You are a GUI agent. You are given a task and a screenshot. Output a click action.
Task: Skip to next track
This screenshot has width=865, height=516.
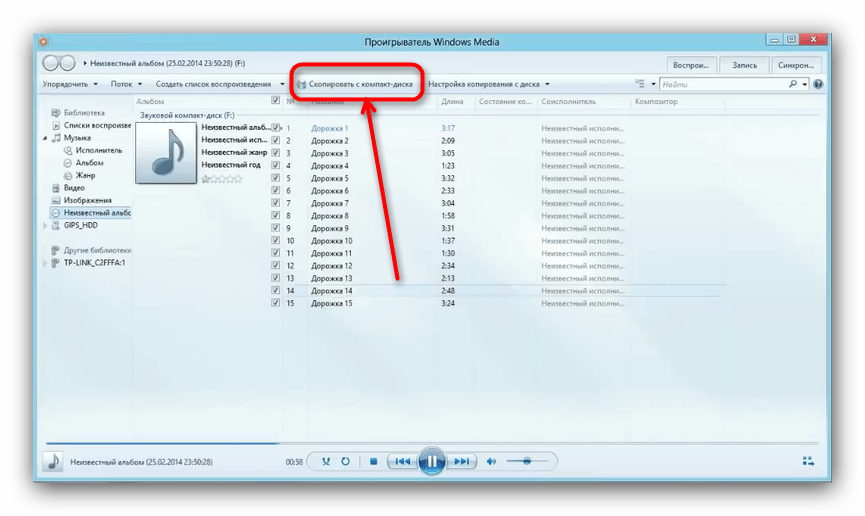coord(461,461)
